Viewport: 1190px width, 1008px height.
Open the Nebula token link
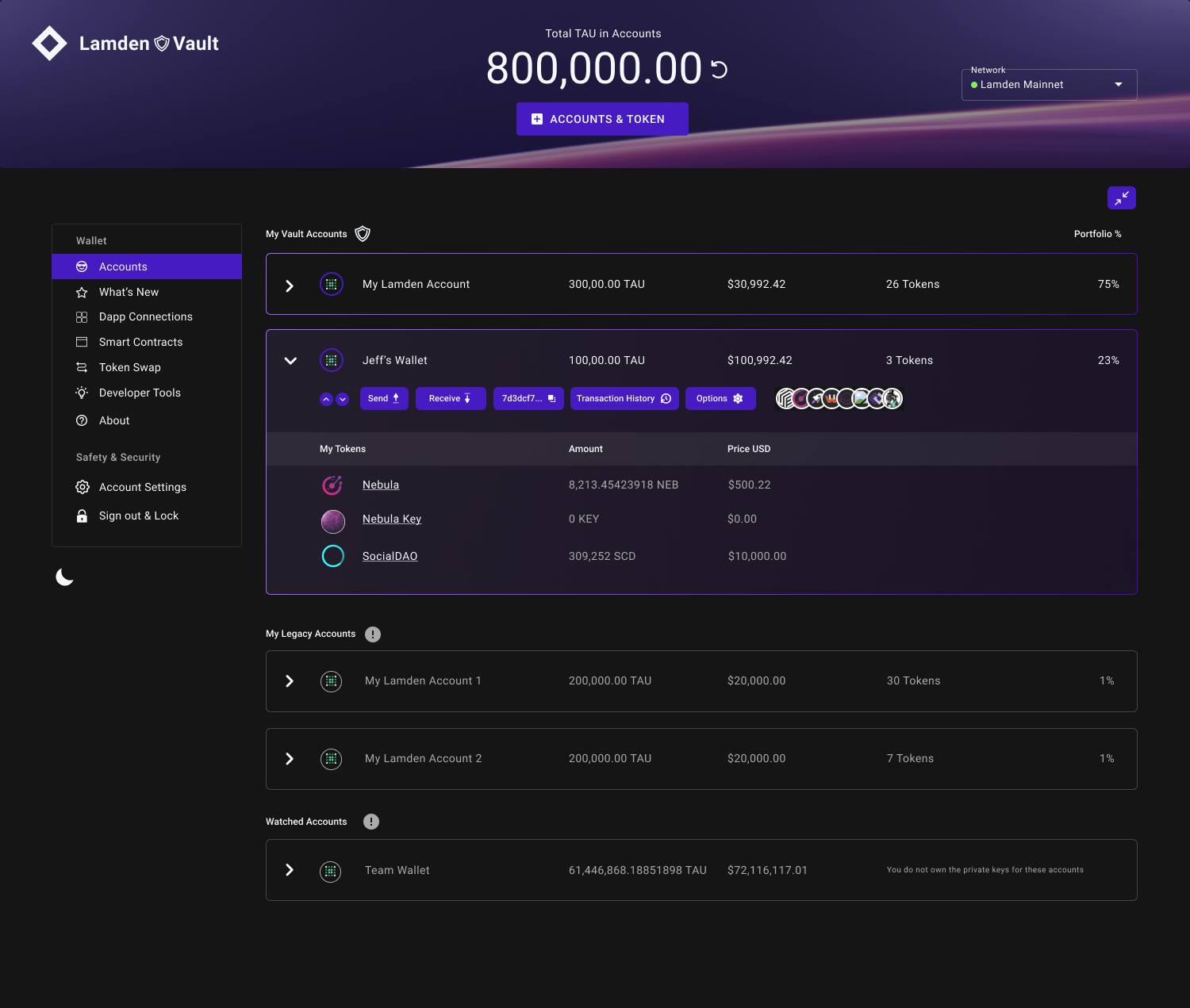[x=381, y=485]
